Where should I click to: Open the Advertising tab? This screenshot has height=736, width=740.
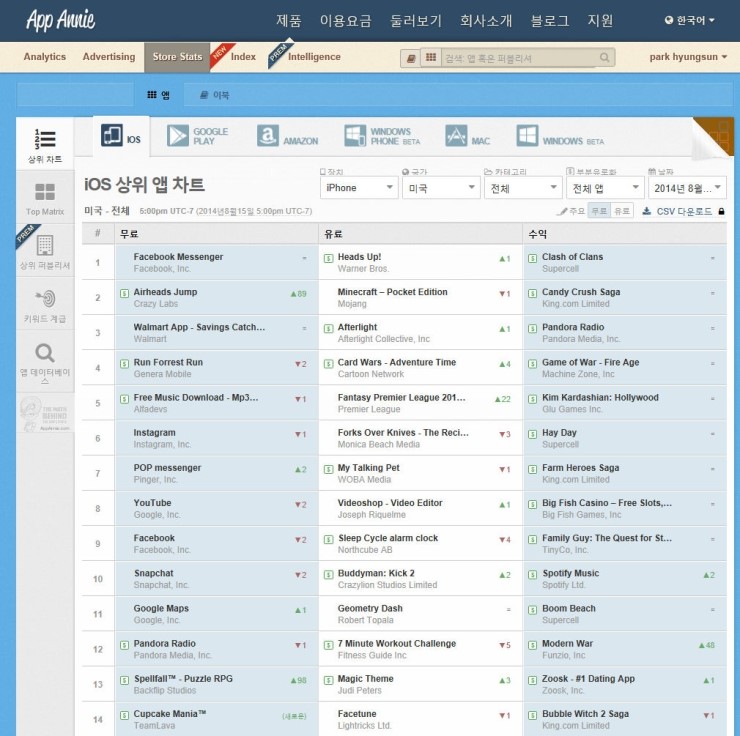tap(109, 57)
